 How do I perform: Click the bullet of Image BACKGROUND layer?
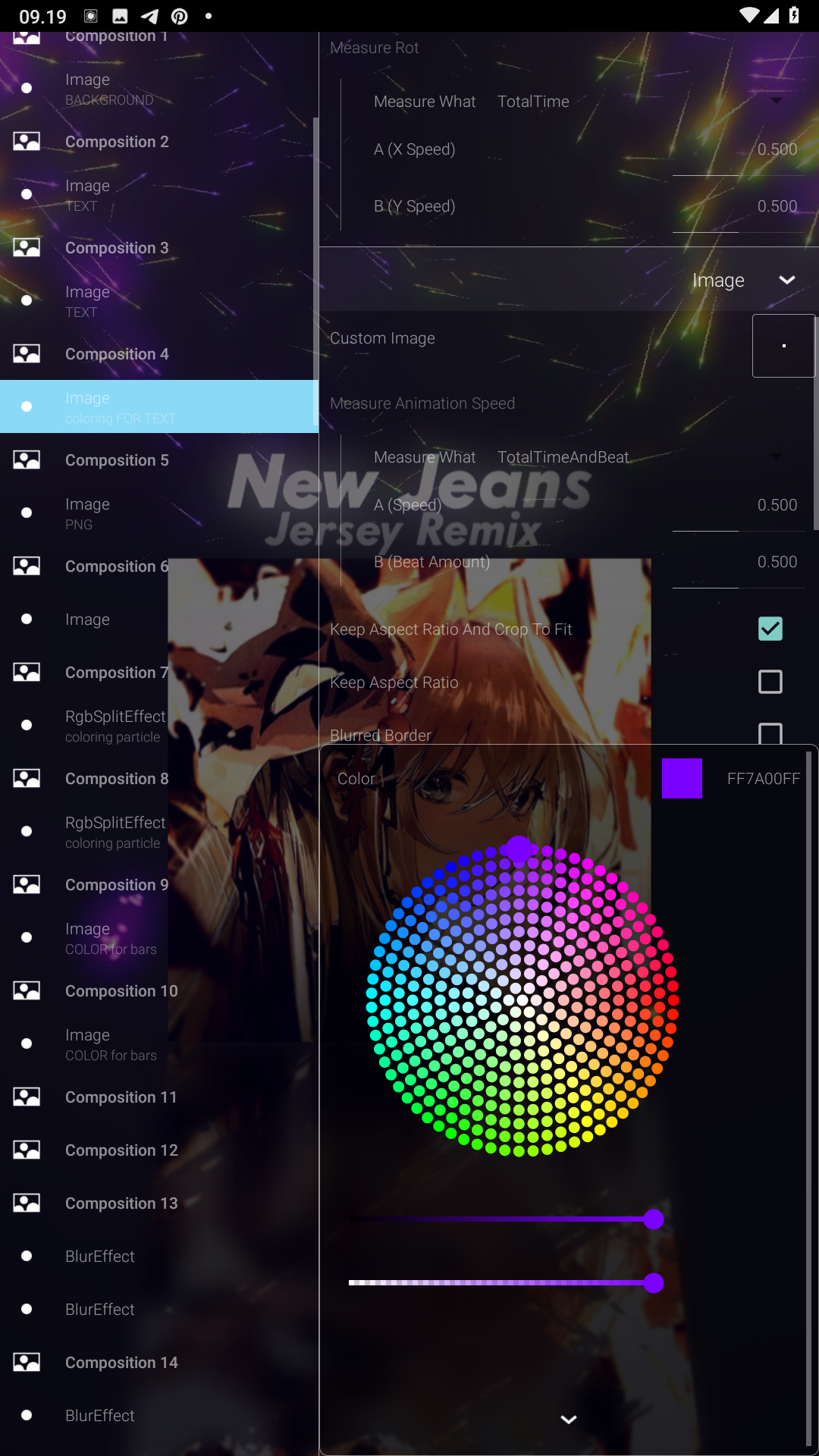click(x=27, y=88)
